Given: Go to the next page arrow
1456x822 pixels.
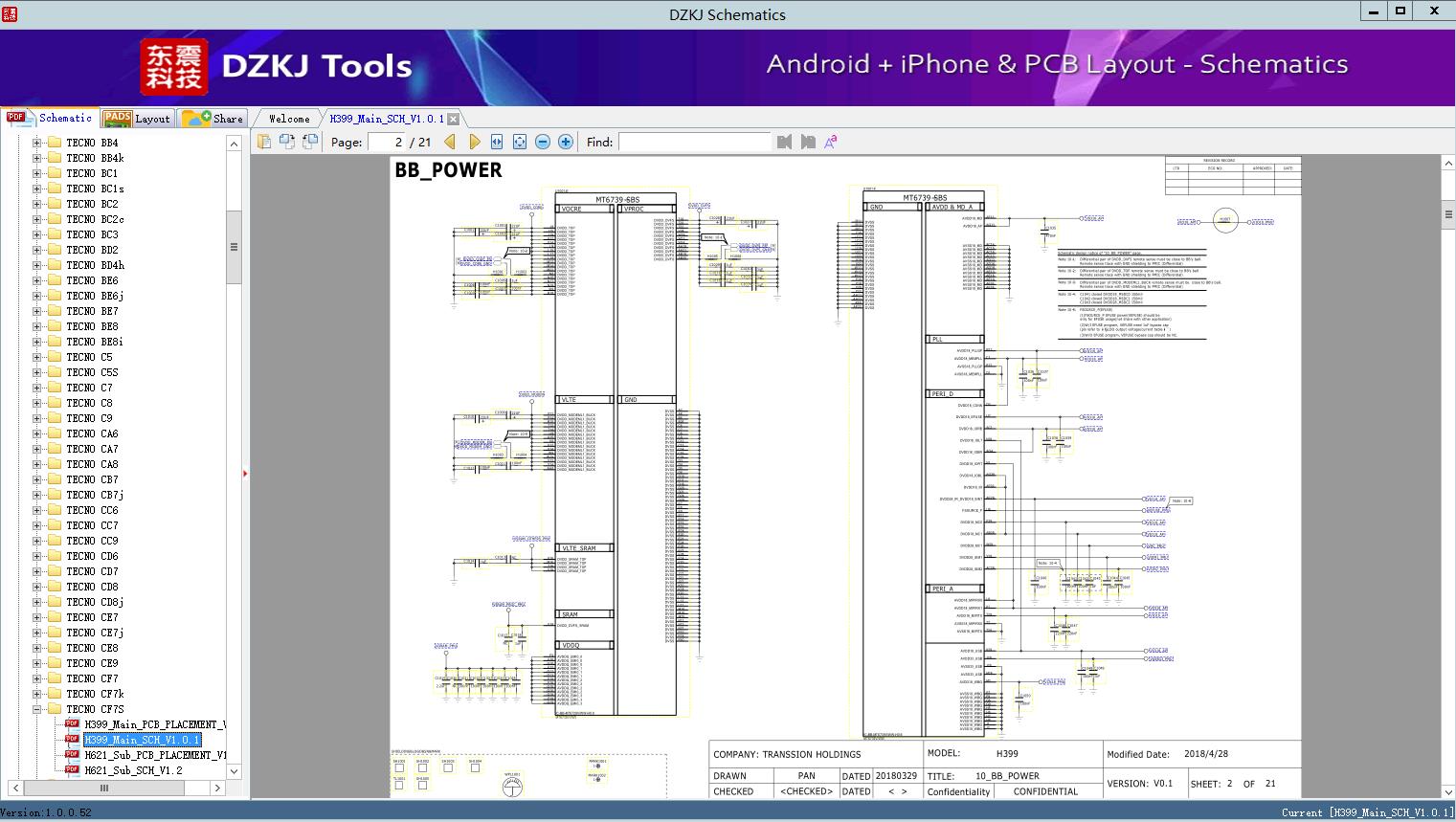Looking at the screenshot, I should 474,142.
